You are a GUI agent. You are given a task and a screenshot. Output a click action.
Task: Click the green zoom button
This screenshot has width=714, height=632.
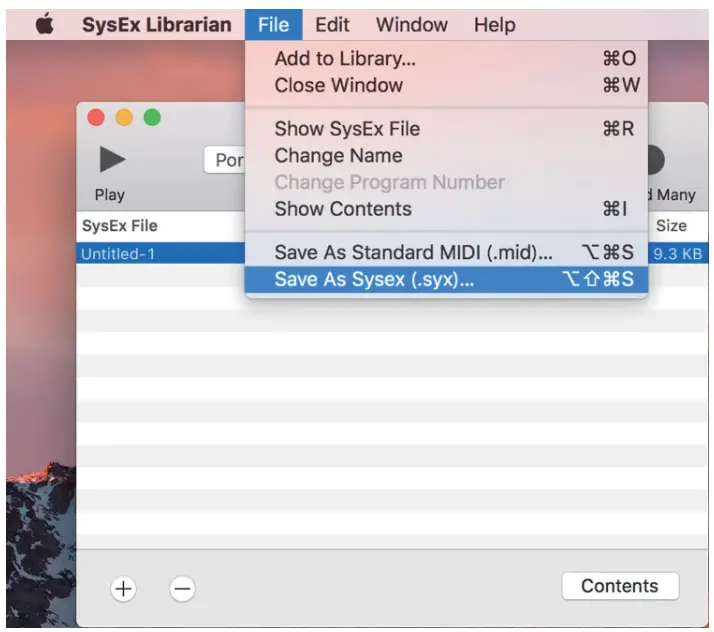pos(152,117)
